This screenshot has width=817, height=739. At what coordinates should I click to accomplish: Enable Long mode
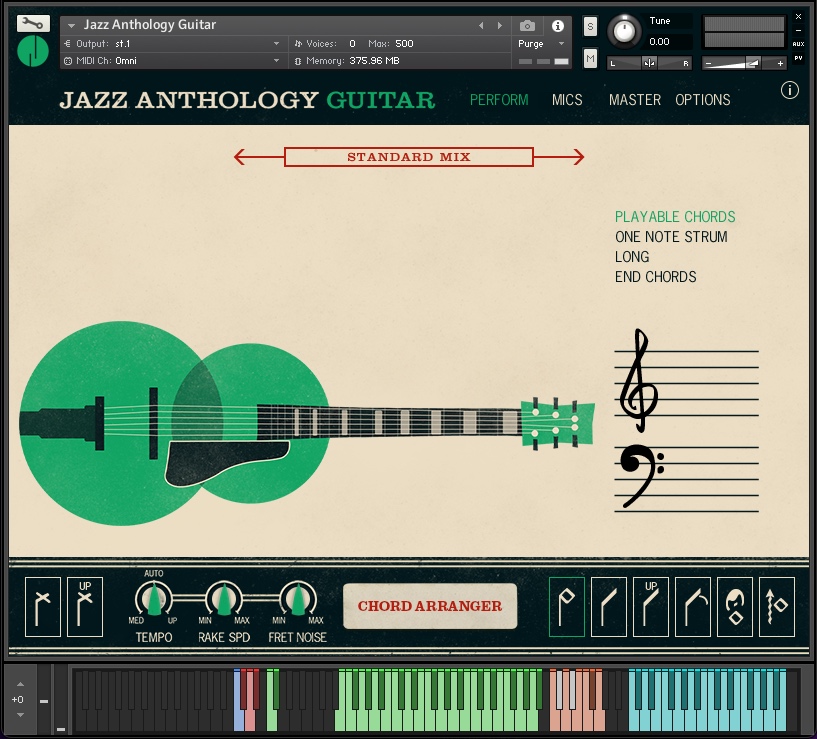click(x=632, y=257)
